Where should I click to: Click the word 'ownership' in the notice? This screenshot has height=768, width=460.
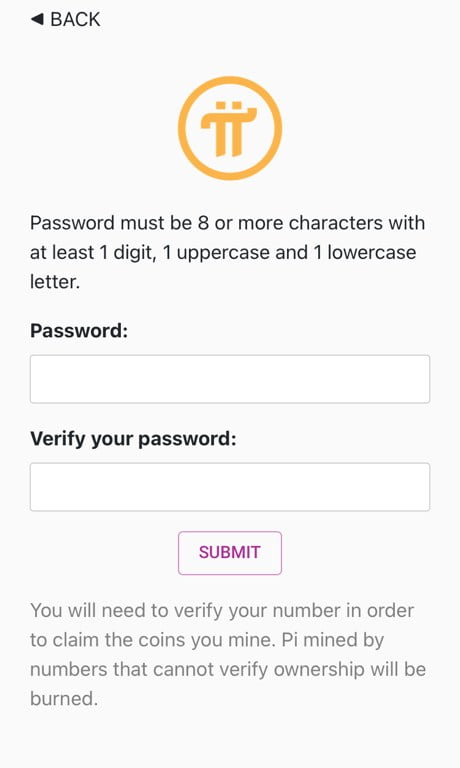pyautogui.click(x=318, y=670)
